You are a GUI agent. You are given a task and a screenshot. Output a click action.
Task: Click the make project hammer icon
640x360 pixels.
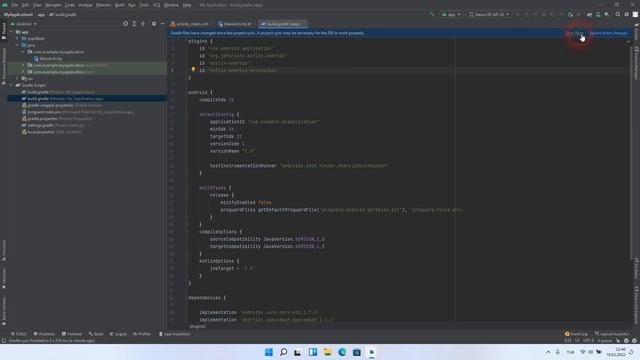point(432,15)
